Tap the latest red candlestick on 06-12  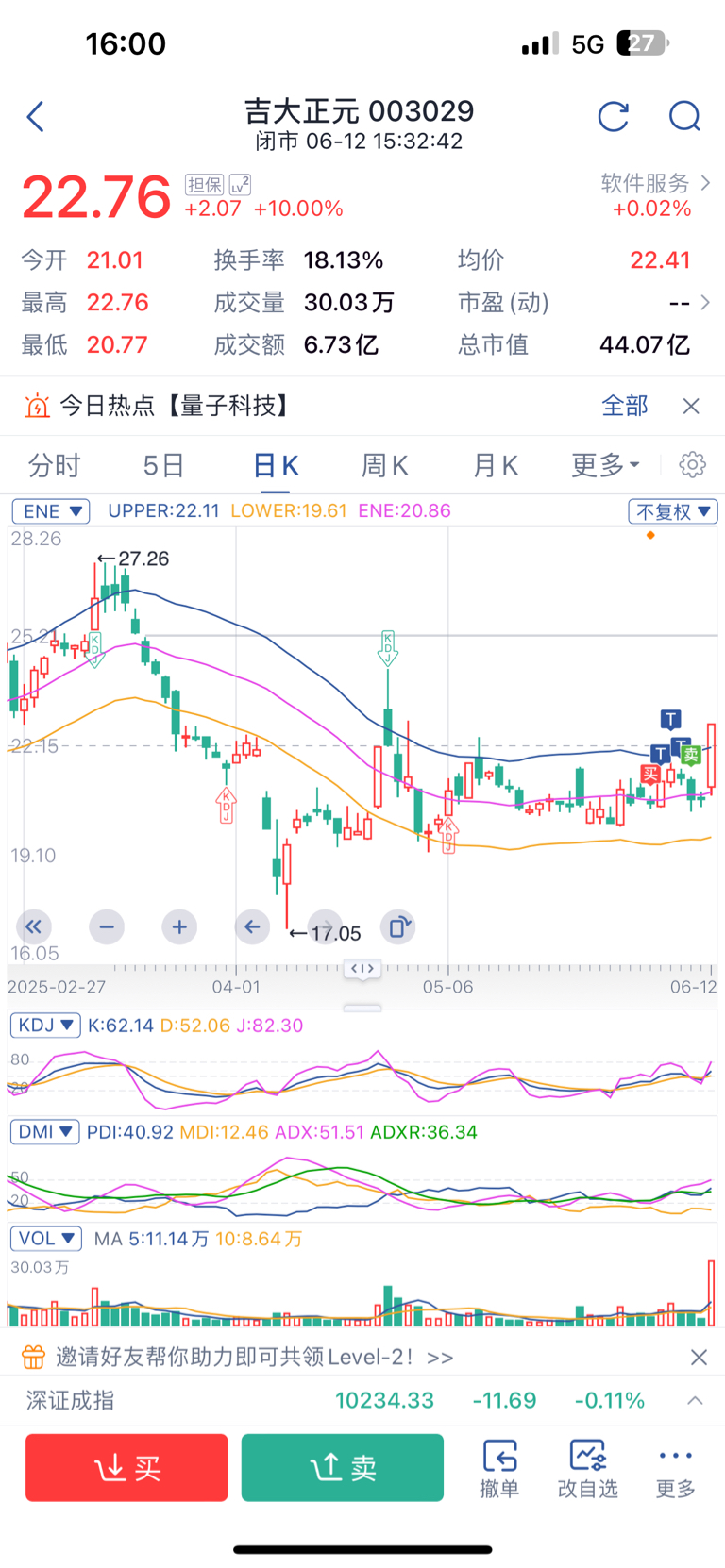712,757
